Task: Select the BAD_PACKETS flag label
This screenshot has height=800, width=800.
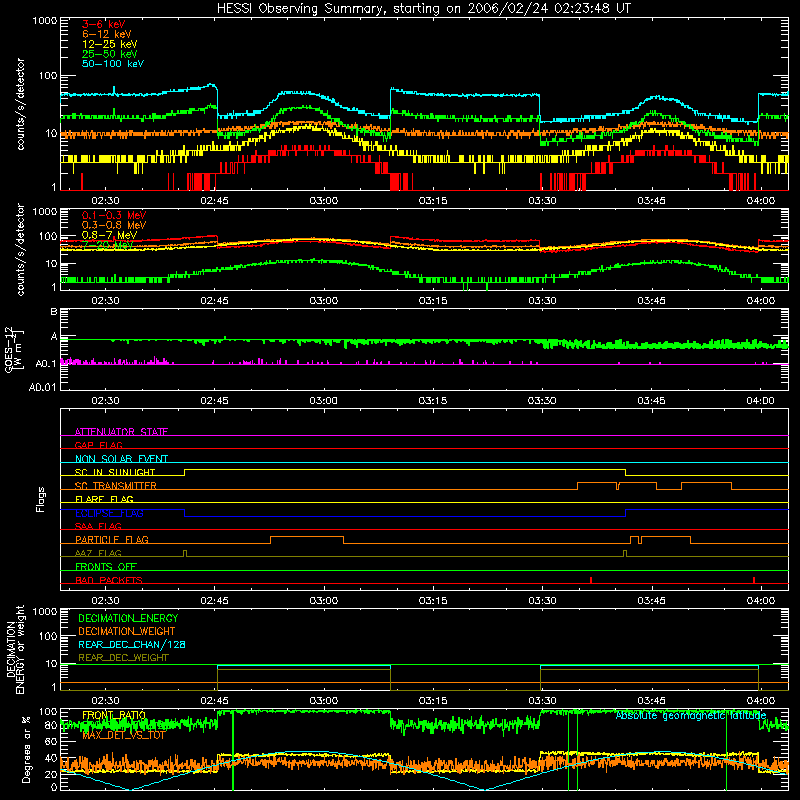Action: pyautogui.click(x=109, y=580)
